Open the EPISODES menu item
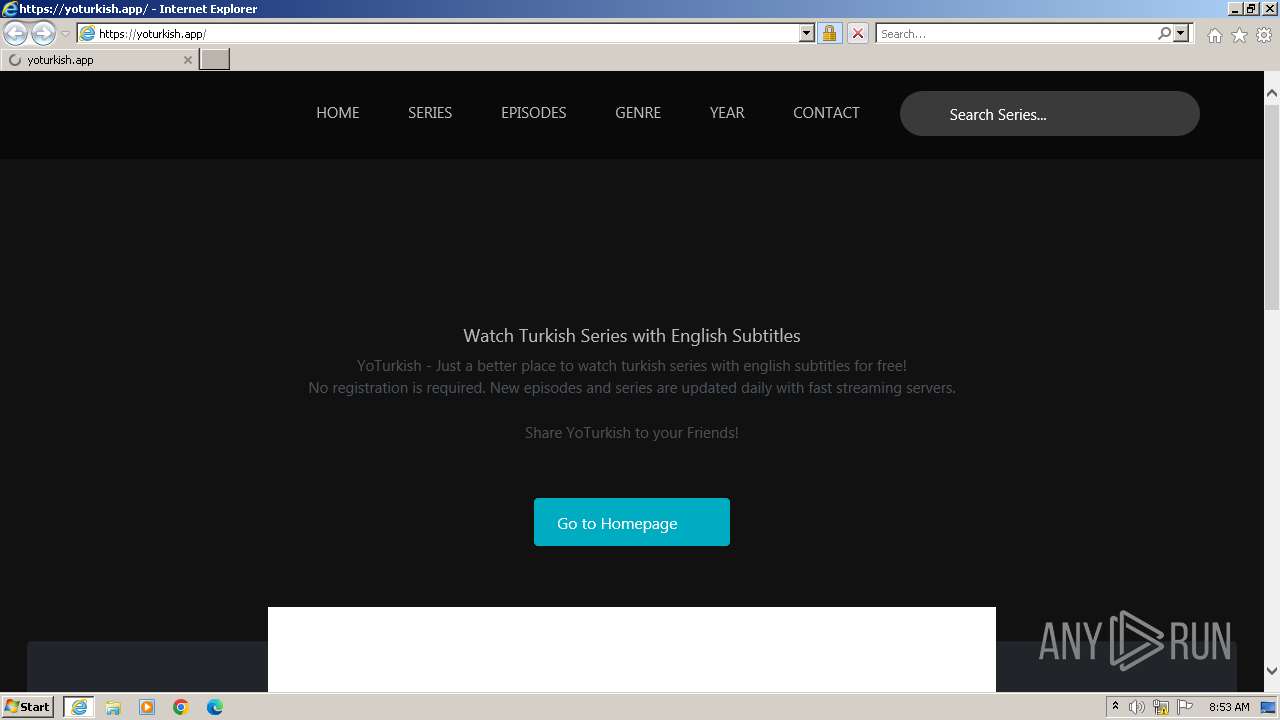 [x=534, y=113]
